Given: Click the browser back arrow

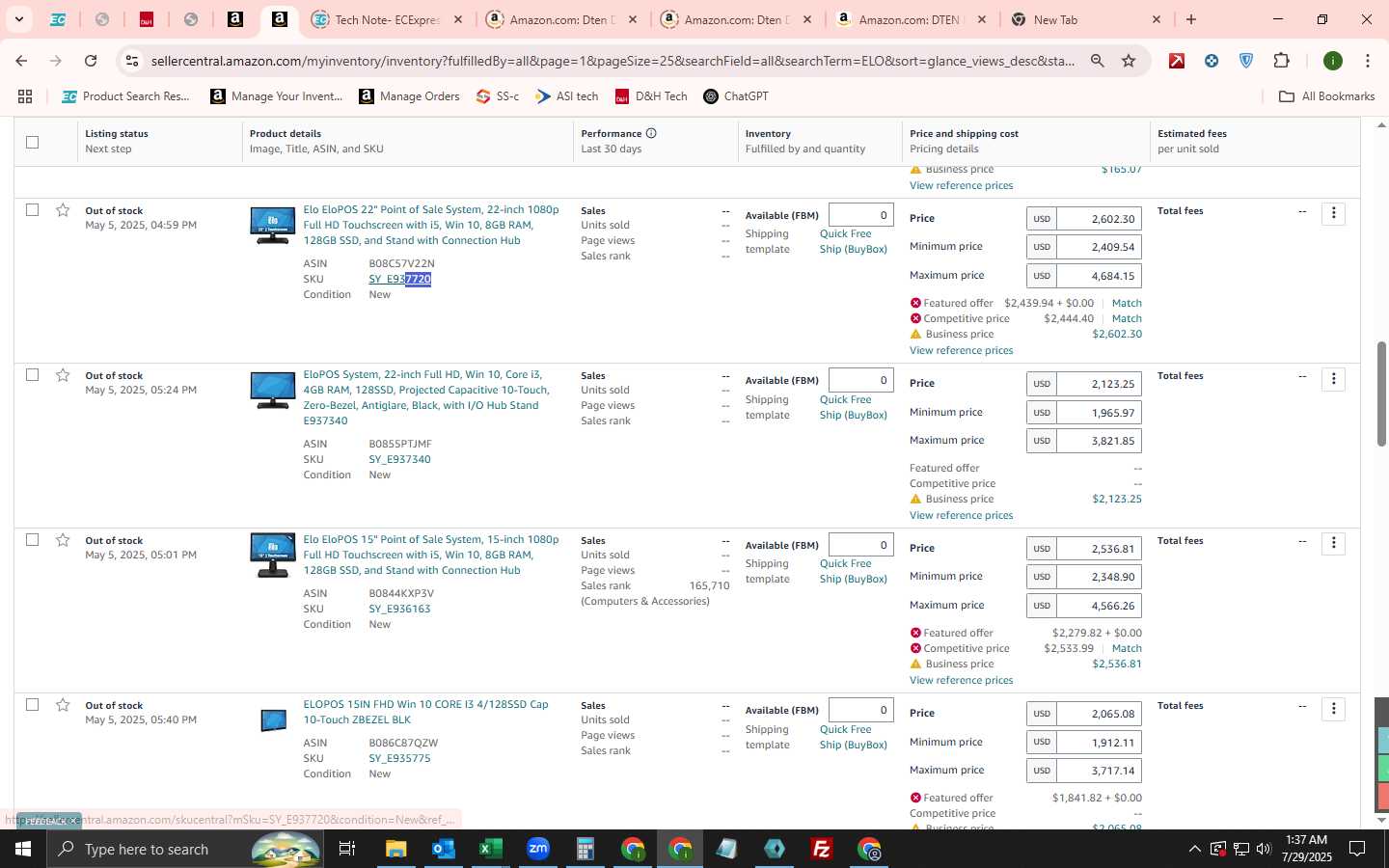Looking at the screenshot, I should point(21,61).
